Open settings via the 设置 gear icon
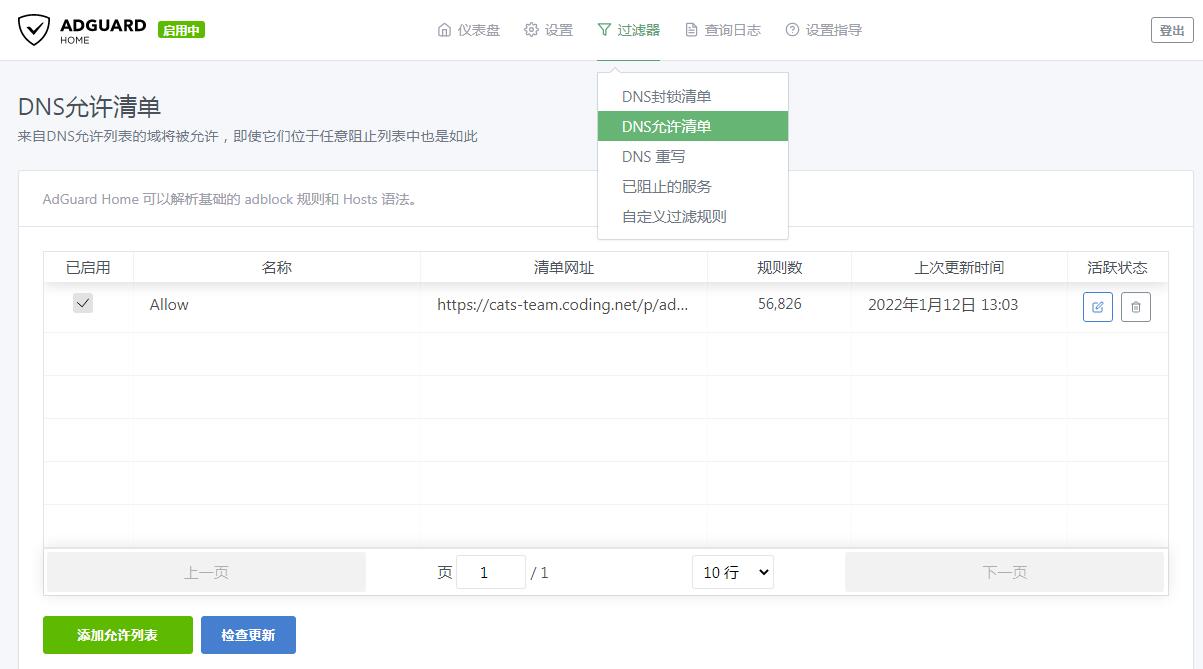The width and height of the screenshot is (1203, 669). pyautogui.click(x=531, y=30)
